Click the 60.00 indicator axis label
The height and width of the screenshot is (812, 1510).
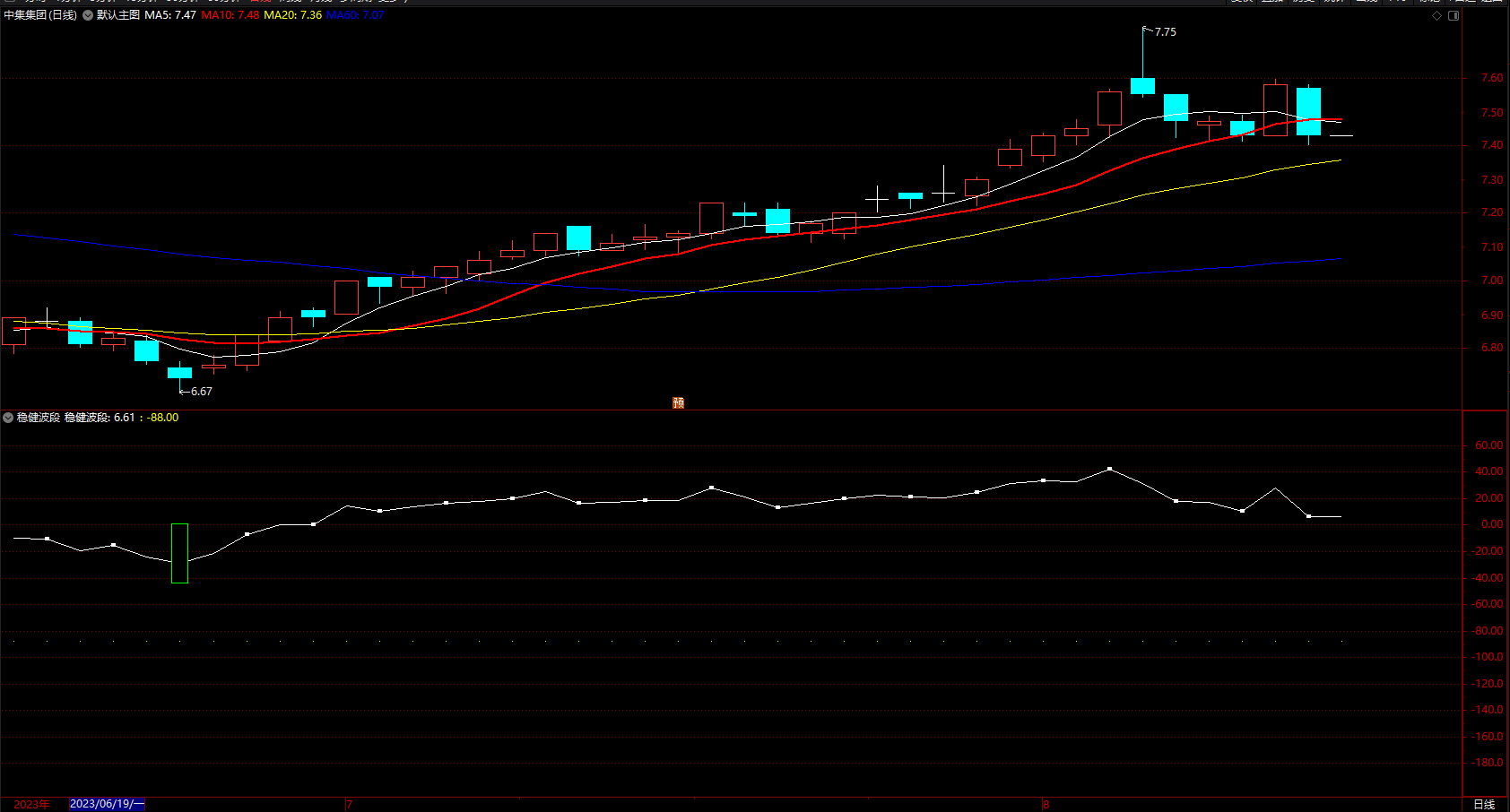(1488, 445)
